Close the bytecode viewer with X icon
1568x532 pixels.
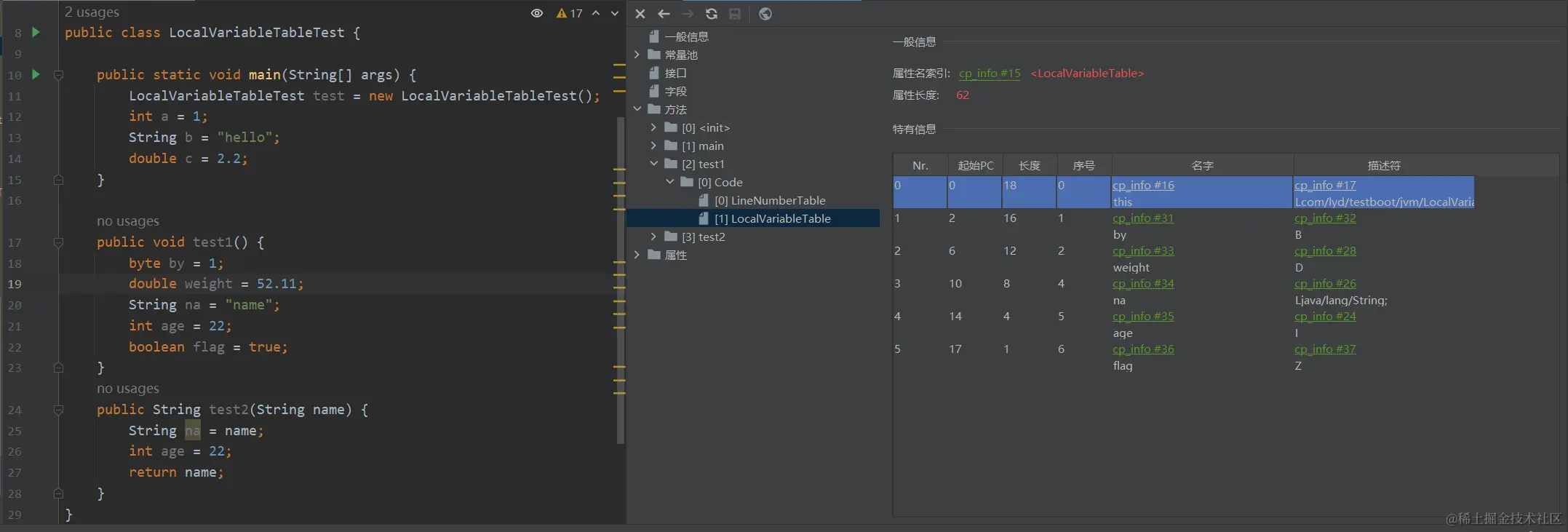(x=640, y=14)
